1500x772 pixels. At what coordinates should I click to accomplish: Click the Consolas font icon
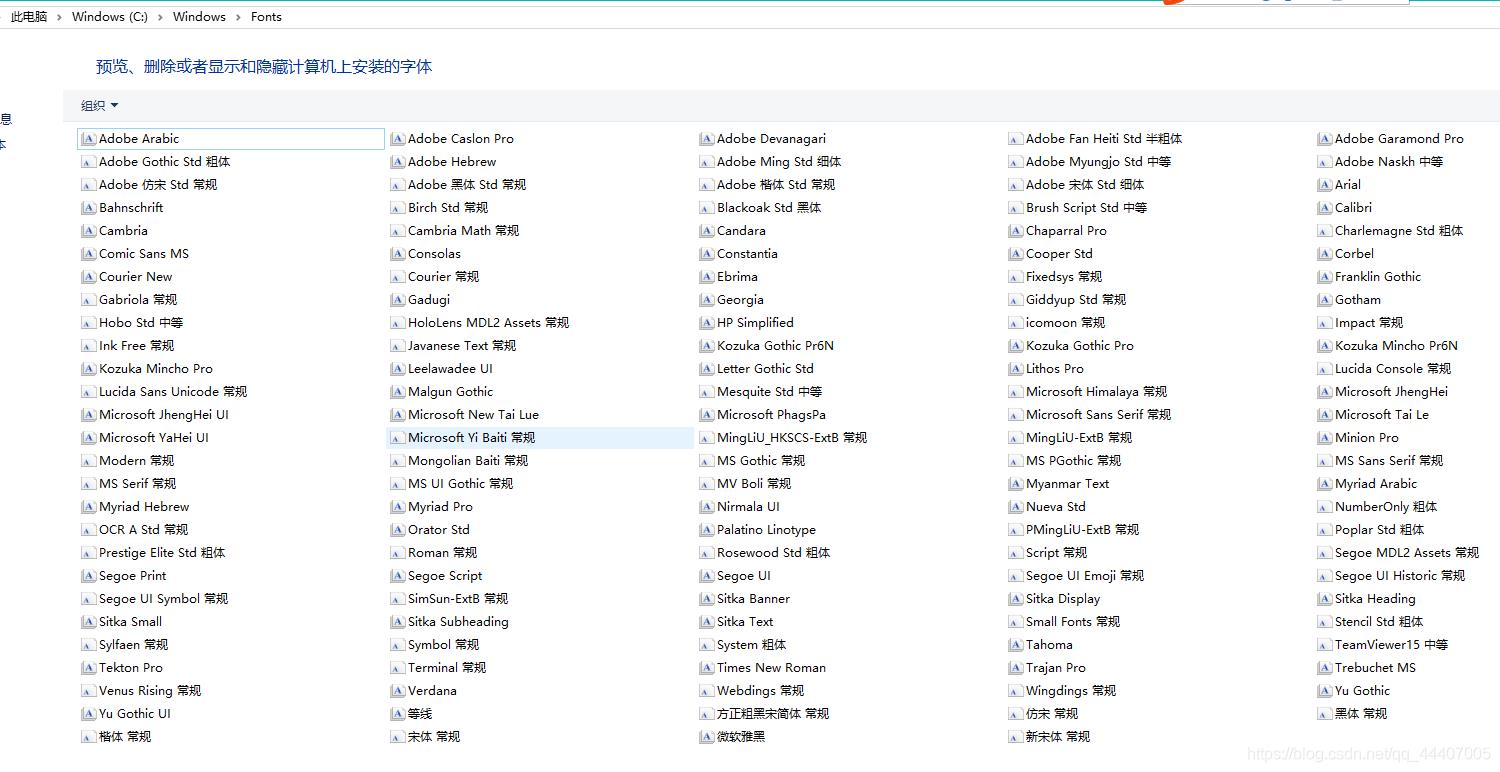tap(397, 254)
